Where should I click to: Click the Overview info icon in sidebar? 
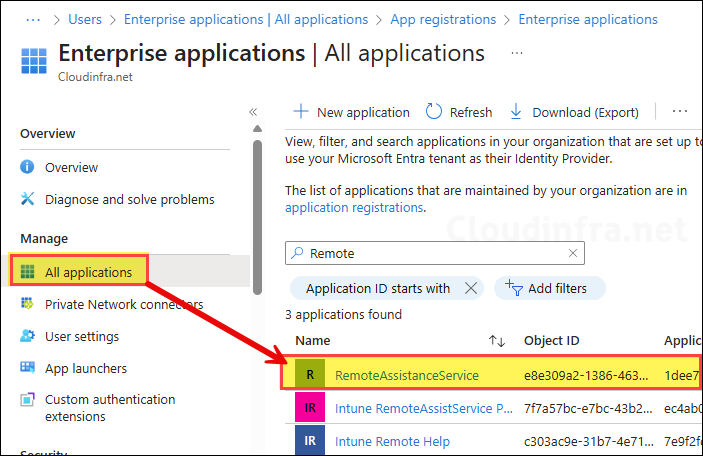(x=28, y=167)
